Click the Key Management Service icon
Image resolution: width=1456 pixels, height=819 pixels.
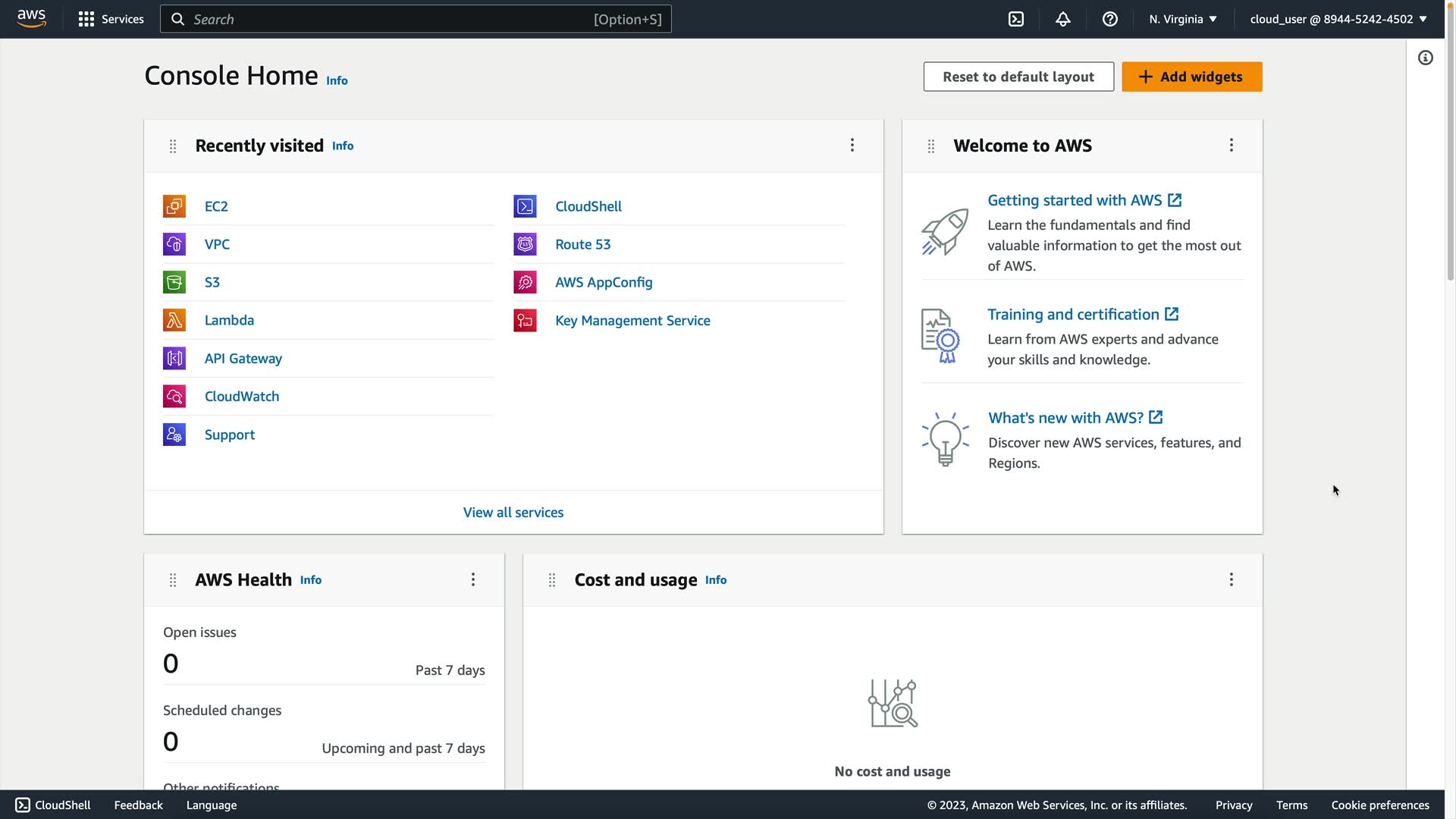coord(525,320)
